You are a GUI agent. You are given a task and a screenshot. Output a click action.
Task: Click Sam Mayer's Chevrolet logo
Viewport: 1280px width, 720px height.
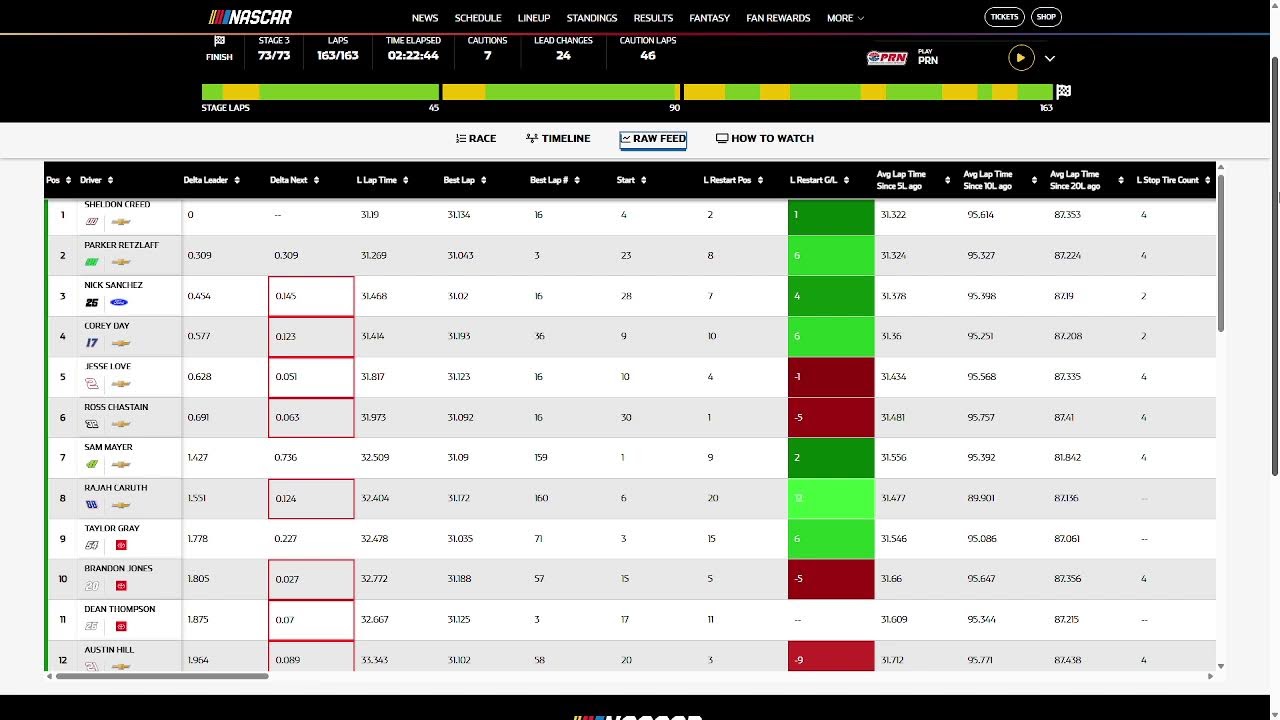point(121,464)
